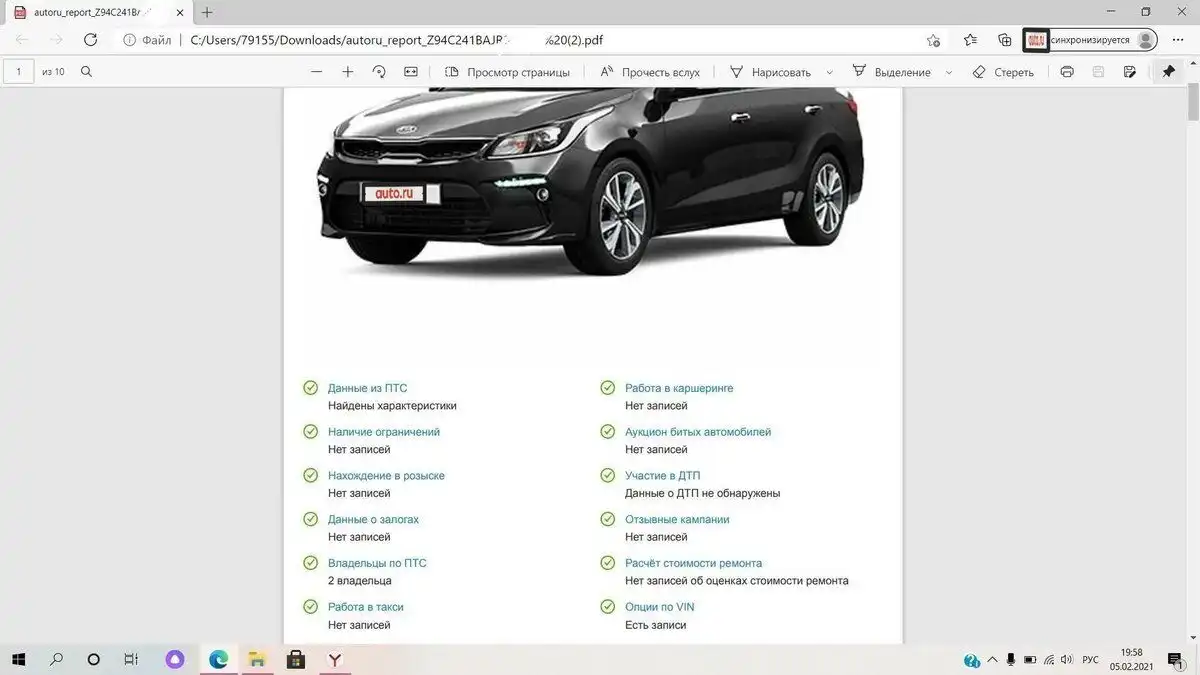Viewport: 1200px width, 675px height.
Task: Expand the Нарисовать pen options arrow
Action: [x=830, y=72]
